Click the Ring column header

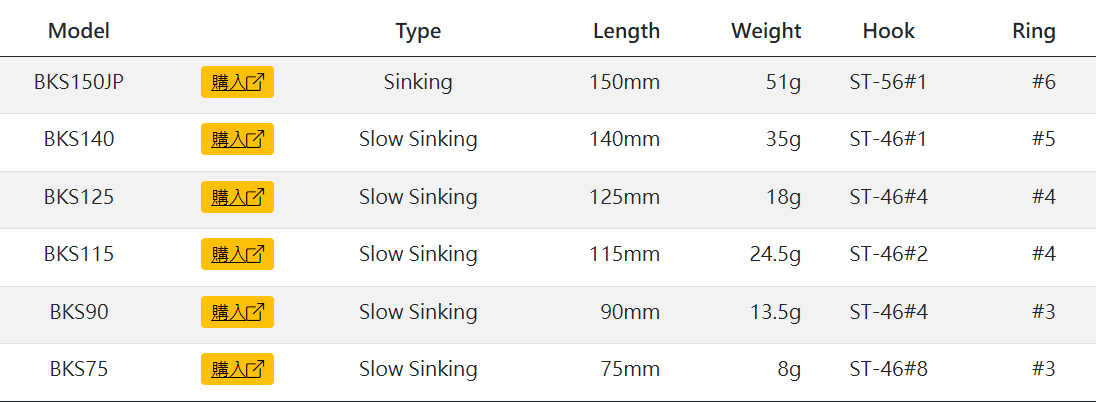[x=1033, y=31]
